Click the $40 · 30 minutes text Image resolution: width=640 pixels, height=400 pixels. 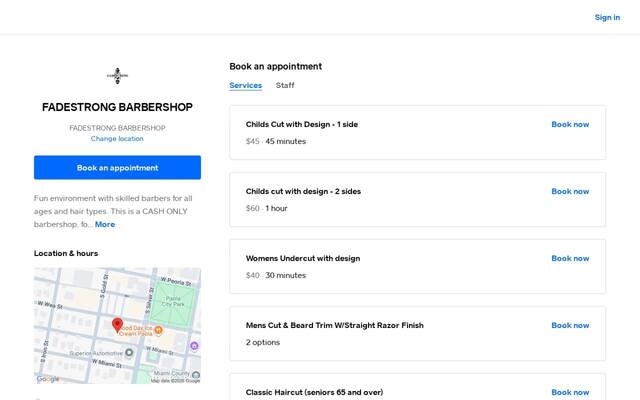[276, 275]
